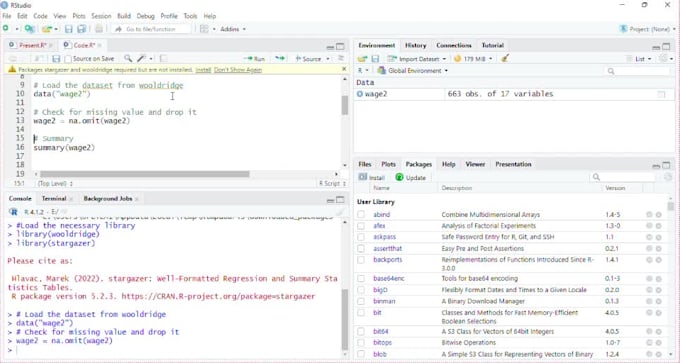Image resolution: width=680 pixels, height=363 pixels.
Task: Open the Import Dataset dropdown
Action: [x=417, y=59]
